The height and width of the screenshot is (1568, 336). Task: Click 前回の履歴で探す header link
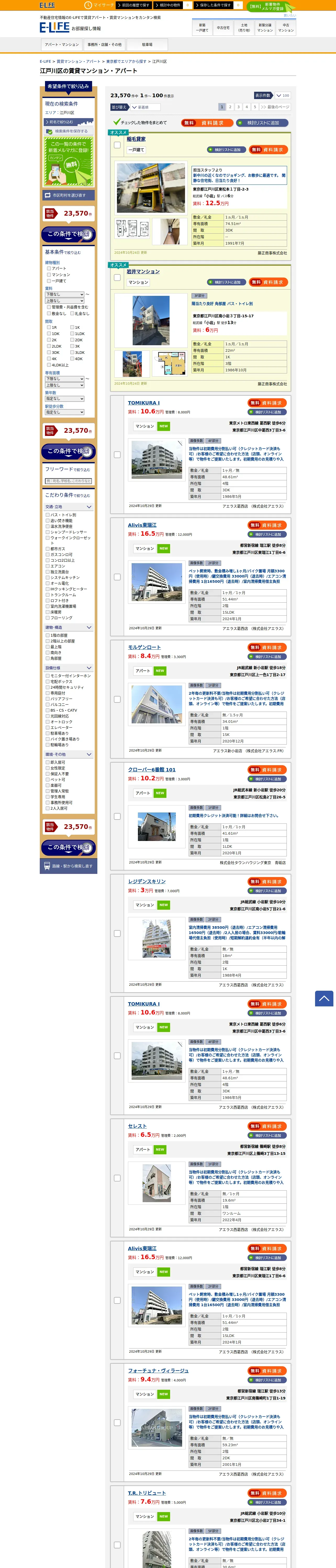click(x=134, y=5)
